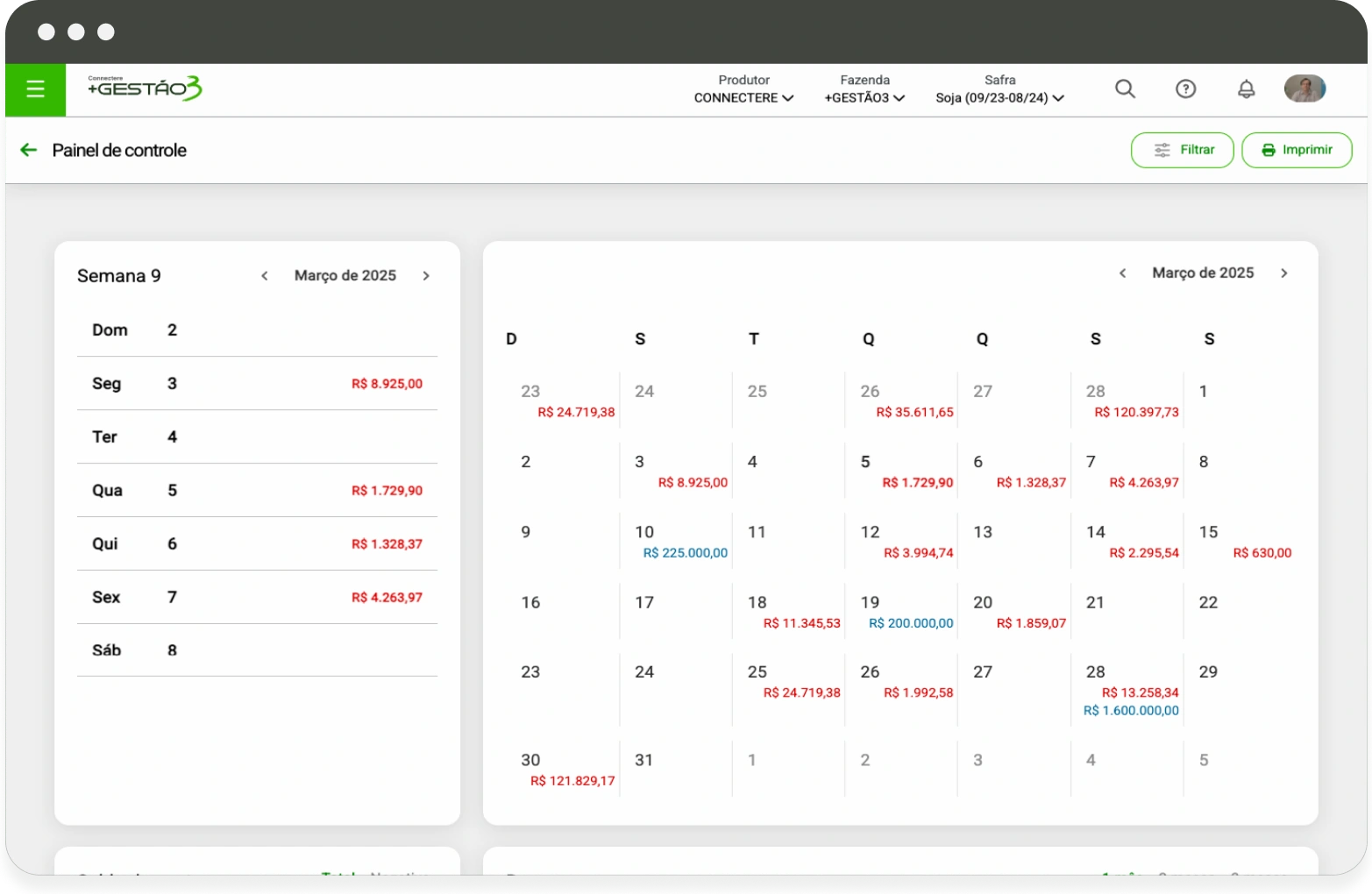Viewport: 1372px width, 894px height.
Task: Select the Sex 7 row showing R$ 4.263,97
Action: [257, 598]
